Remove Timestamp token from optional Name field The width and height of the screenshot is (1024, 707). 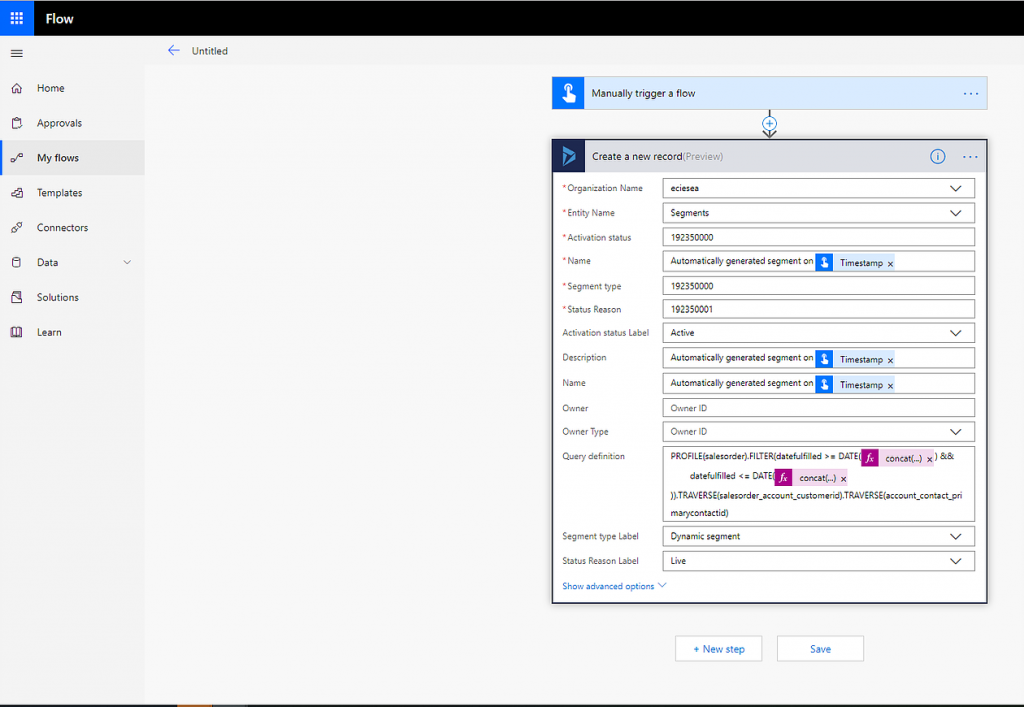point(890,386)
